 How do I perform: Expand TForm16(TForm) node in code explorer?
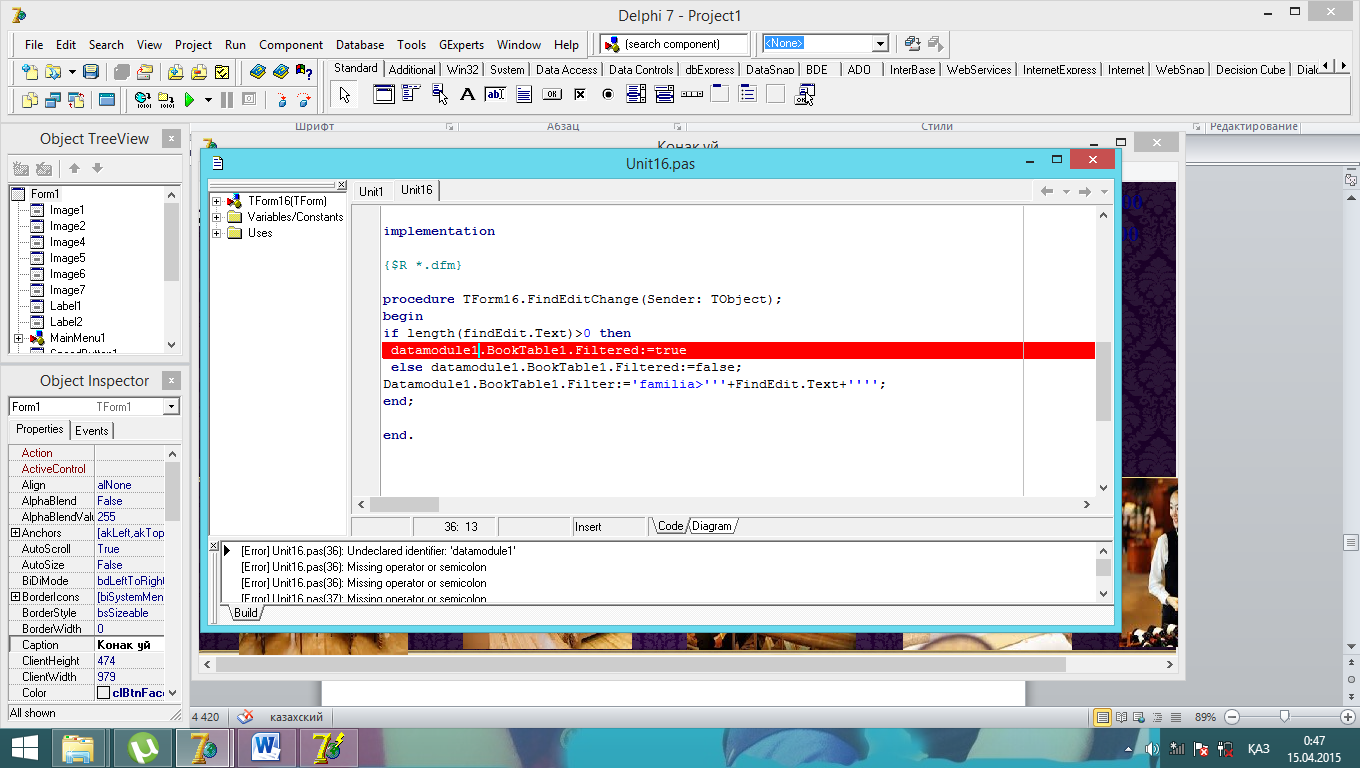[x=216, y=201]
